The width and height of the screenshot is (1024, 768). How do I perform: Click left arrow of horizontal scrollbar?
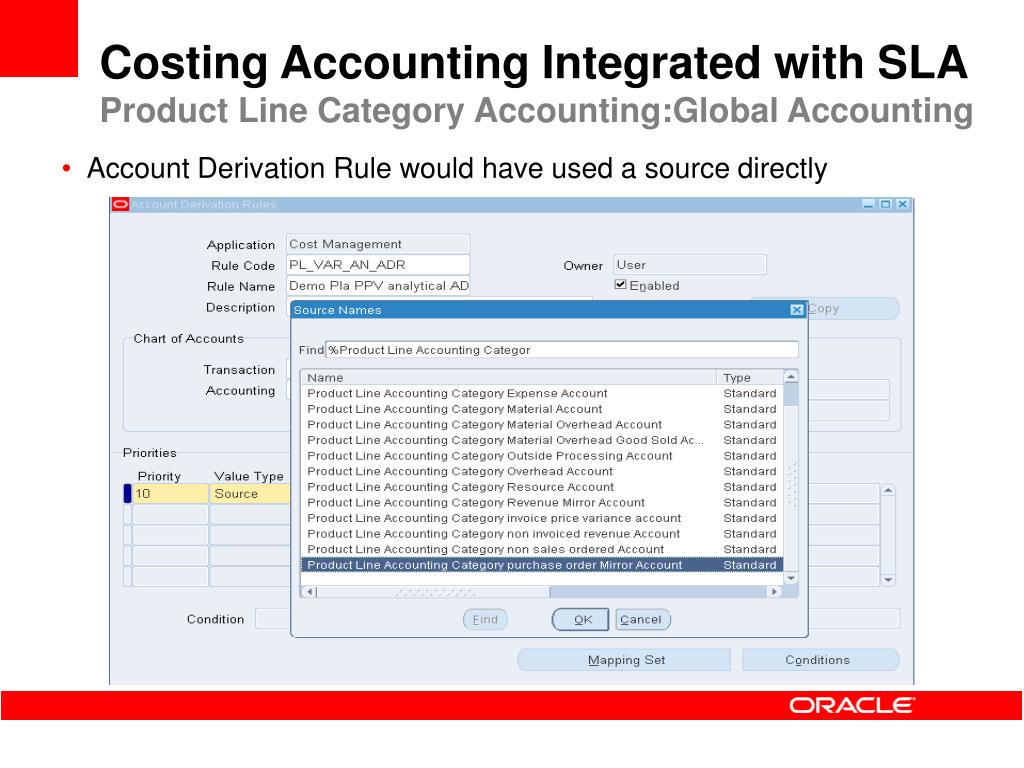(x=311, y=592)
